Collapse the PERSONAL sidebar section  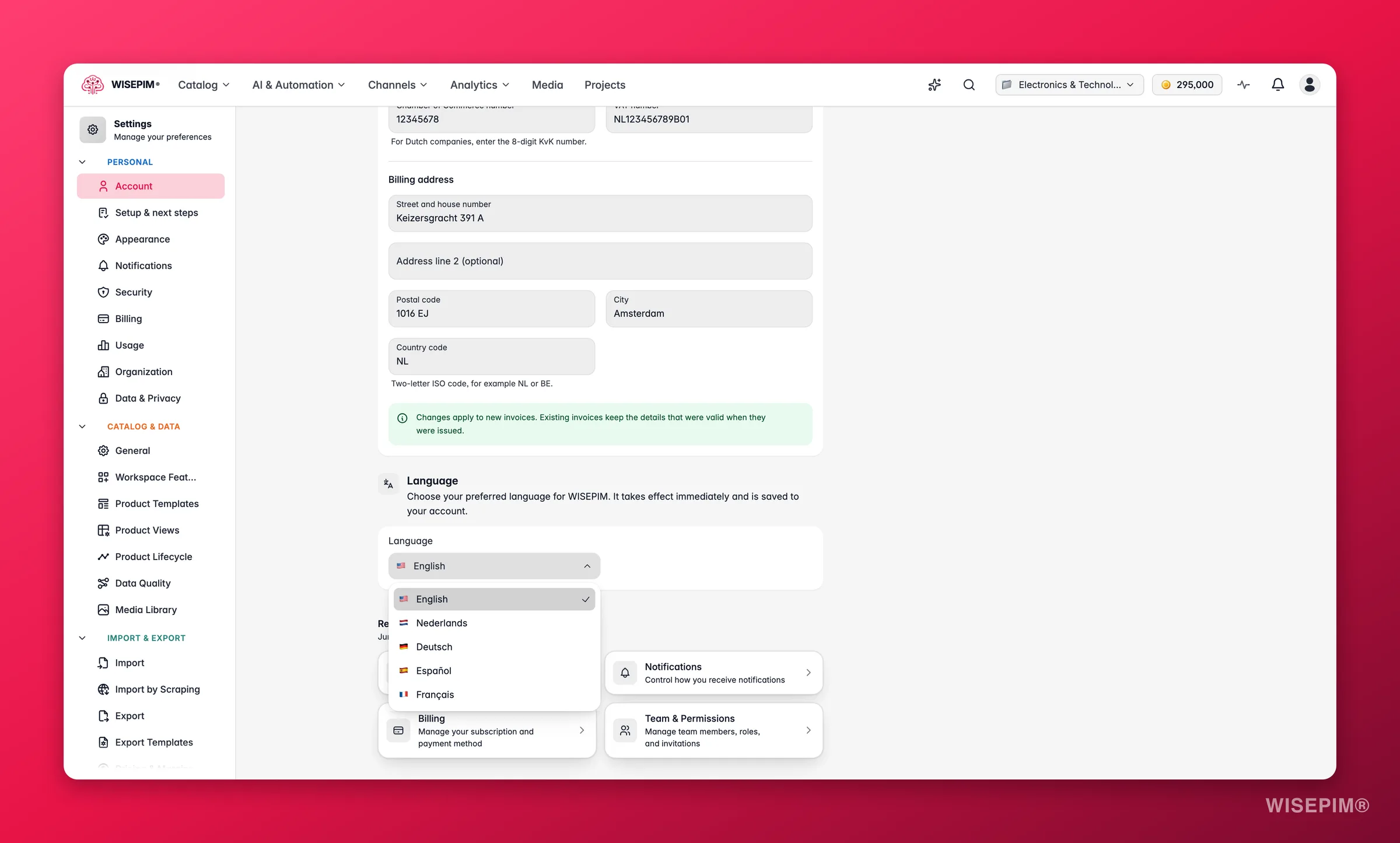coord(82,162)
